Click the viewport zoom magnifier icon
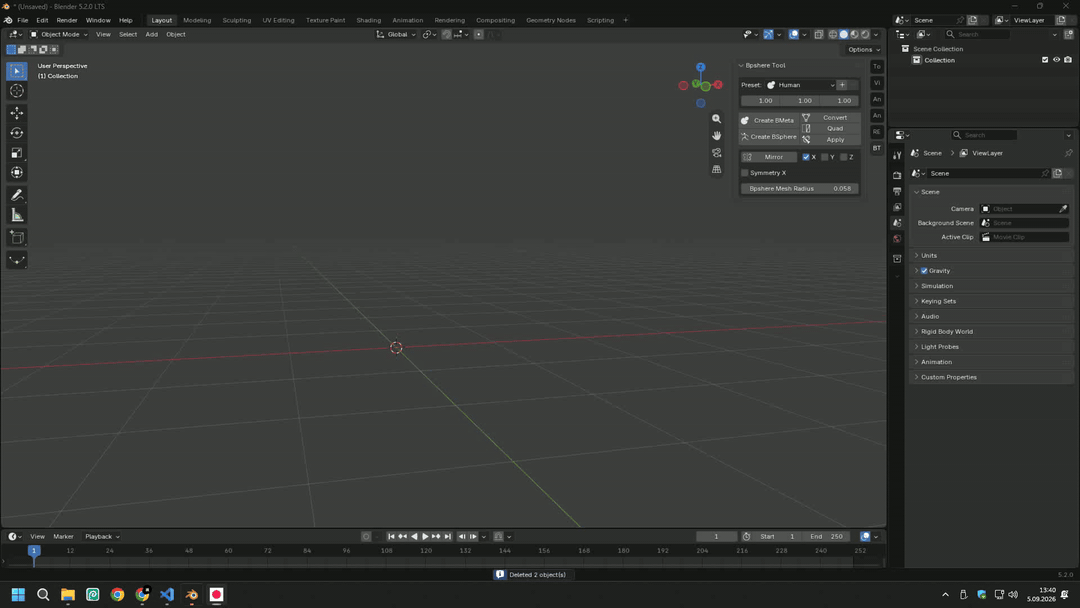This screenshot has height=608, width=1080. (x=716, y=119)
